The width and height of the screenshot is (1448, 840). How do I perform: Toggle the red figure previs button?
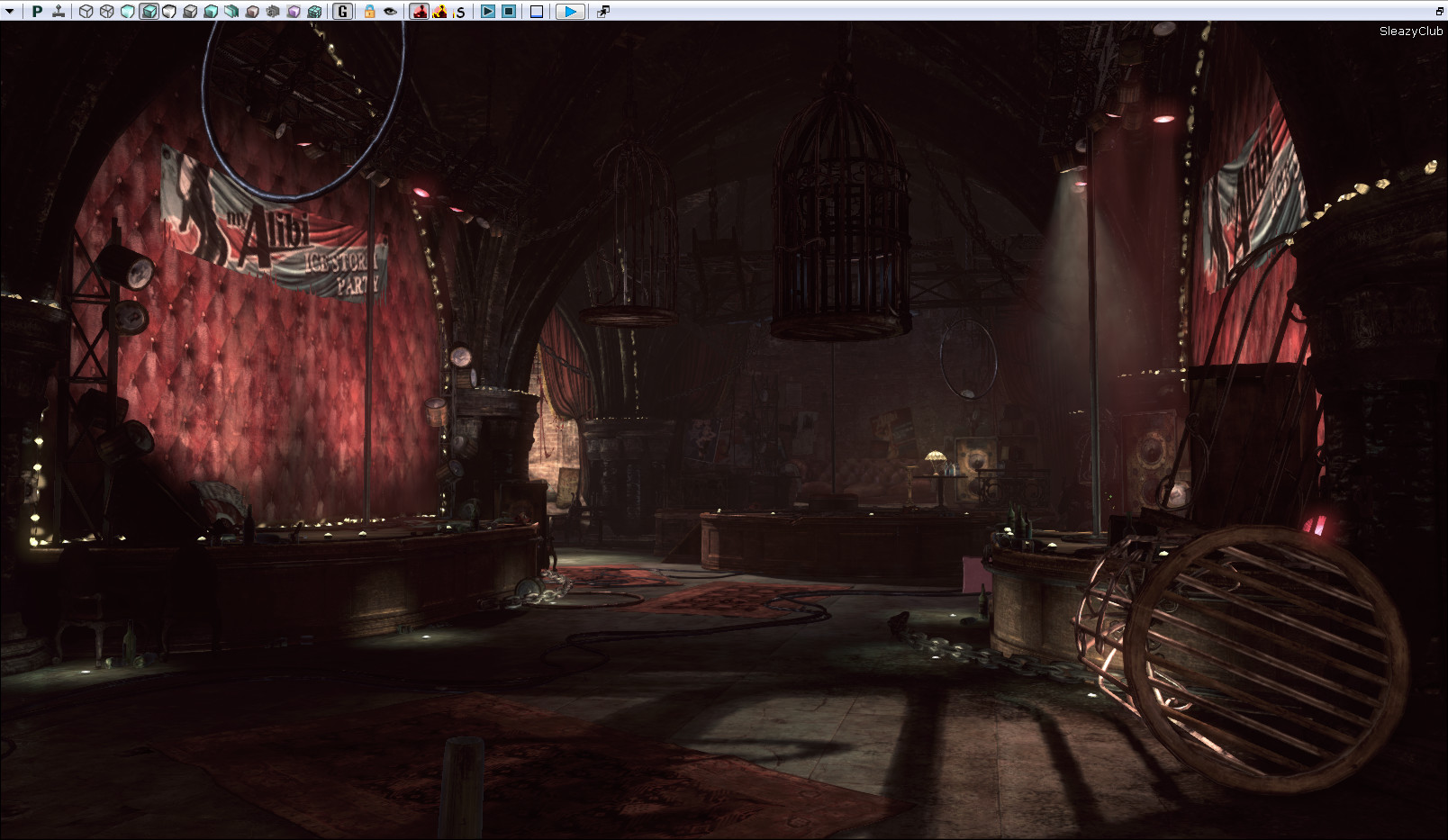[x=419, y=12]
